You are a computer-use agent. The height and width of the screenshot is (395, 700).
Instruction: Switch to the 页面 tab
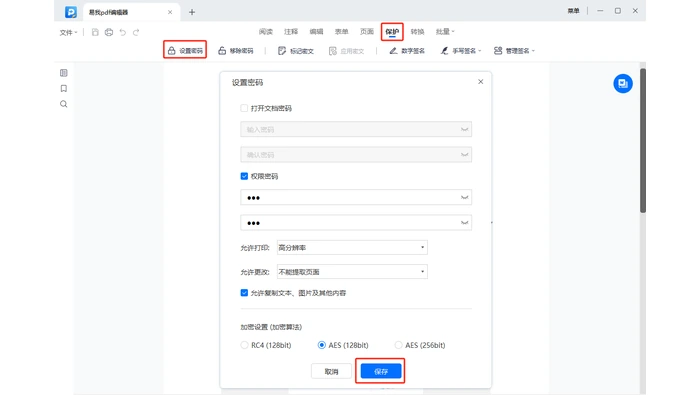[367, 31]
